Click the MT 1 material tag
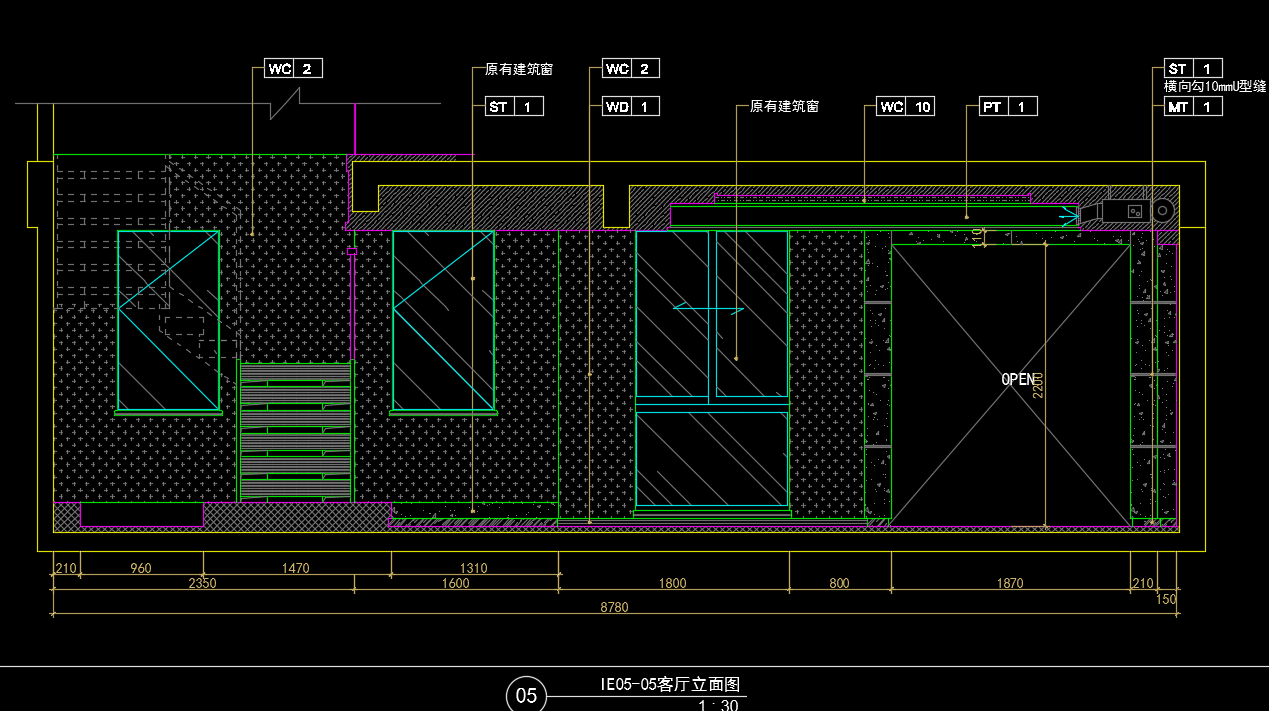The image size is (1269, 711). [1193, 106]
